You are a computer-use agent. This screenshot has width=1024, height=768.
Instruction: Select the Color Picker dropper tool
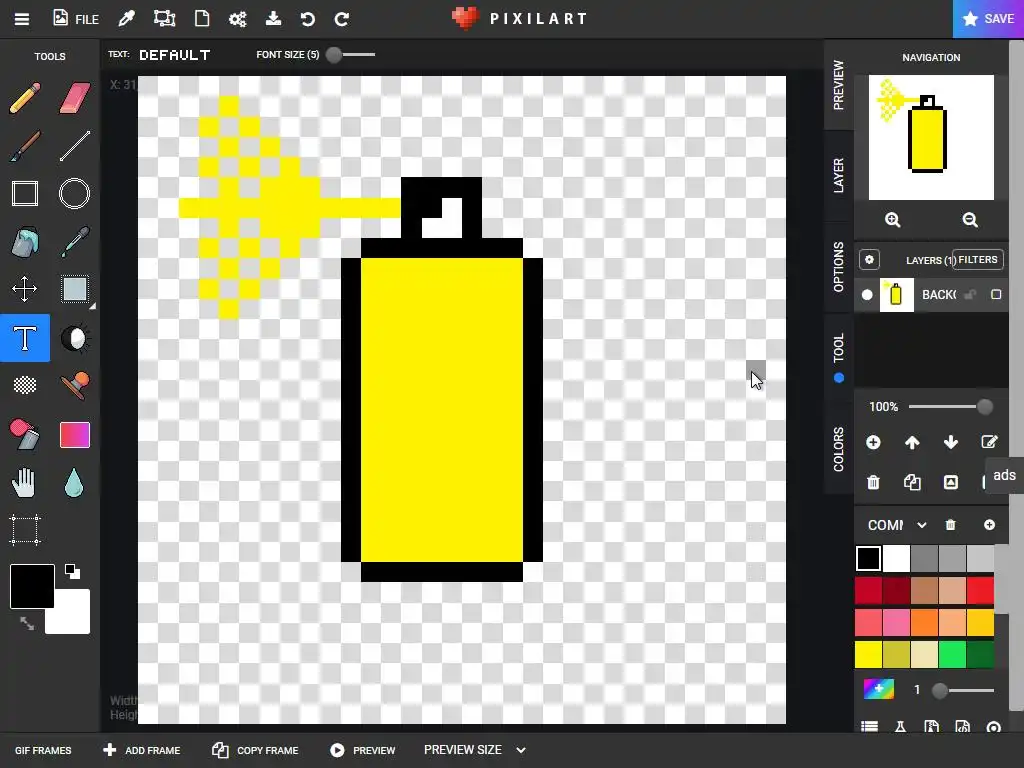(x=74, y=242)
